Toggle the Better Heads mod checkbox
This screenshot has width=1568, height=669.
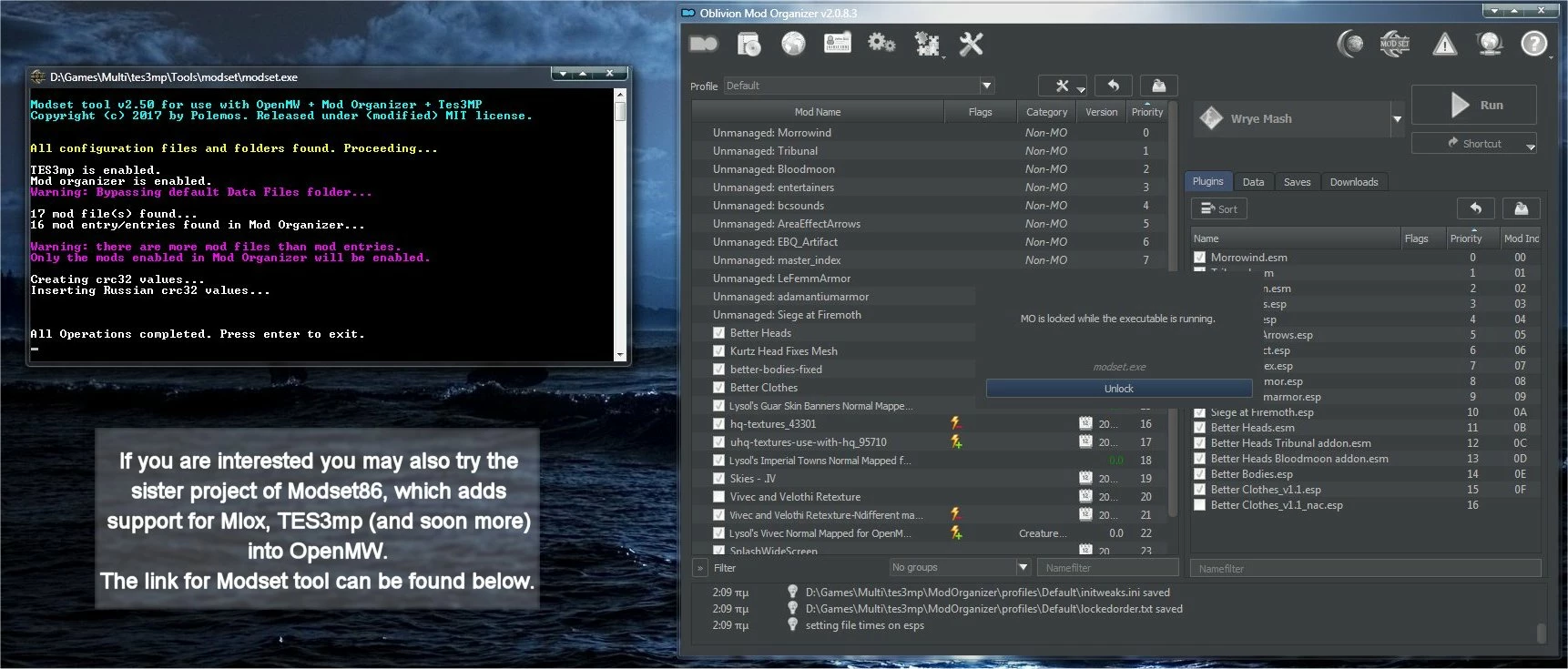(718, 333)
